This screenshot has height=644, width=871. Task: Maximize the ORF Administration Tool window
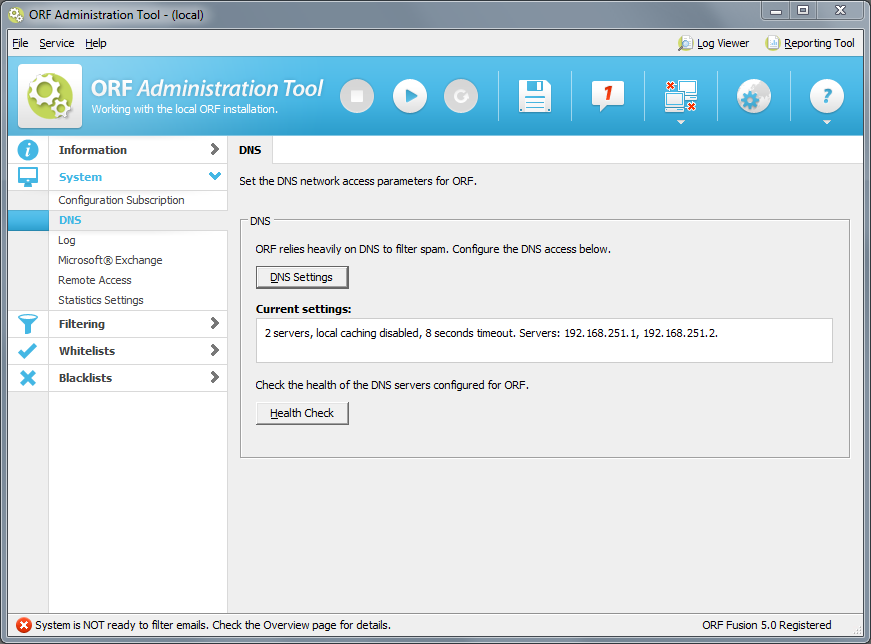tap(803, 11)
